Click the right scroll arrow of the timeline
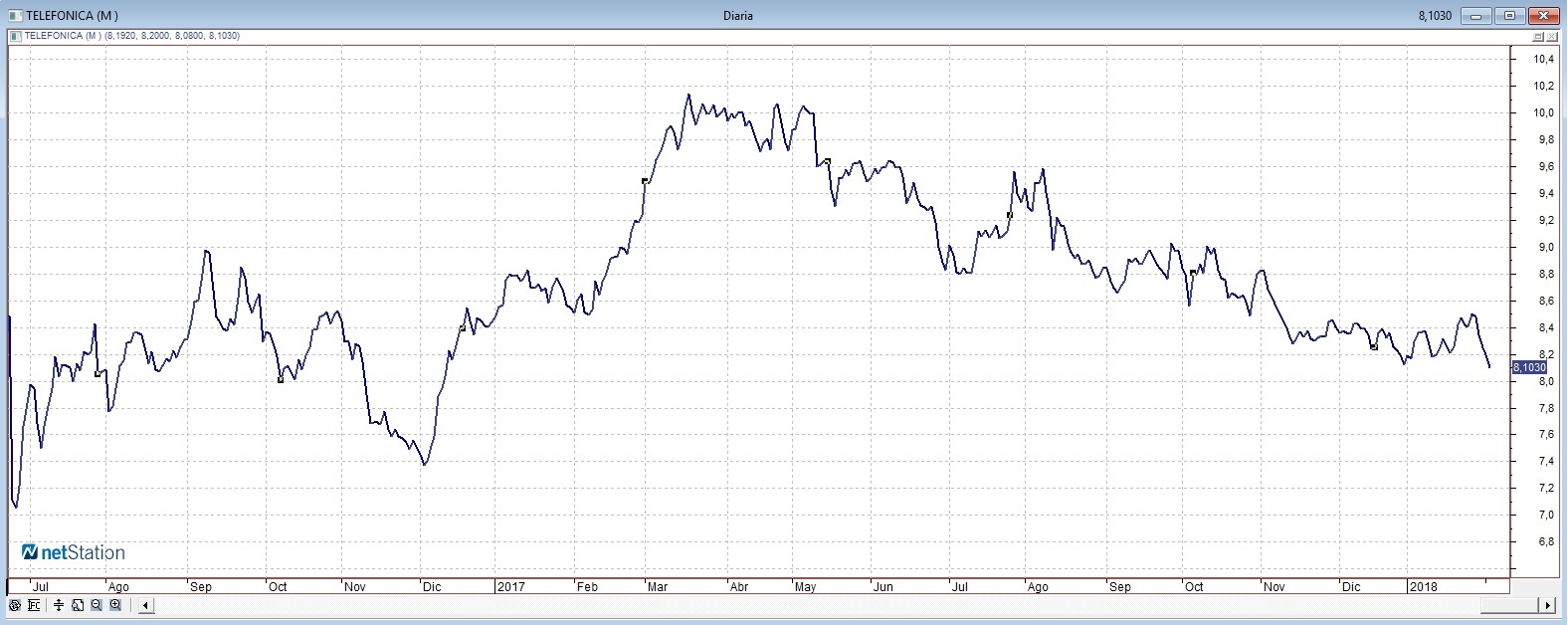 pos(1547,605)
